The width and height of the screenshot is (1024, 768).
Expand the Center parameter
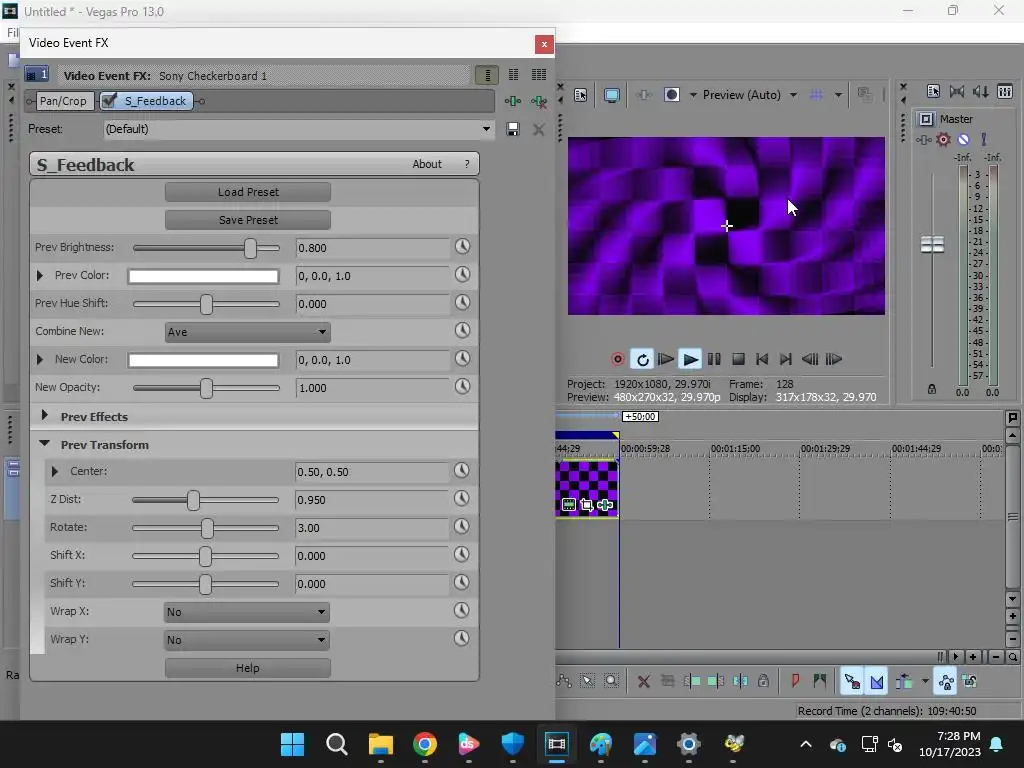point(55,471)
